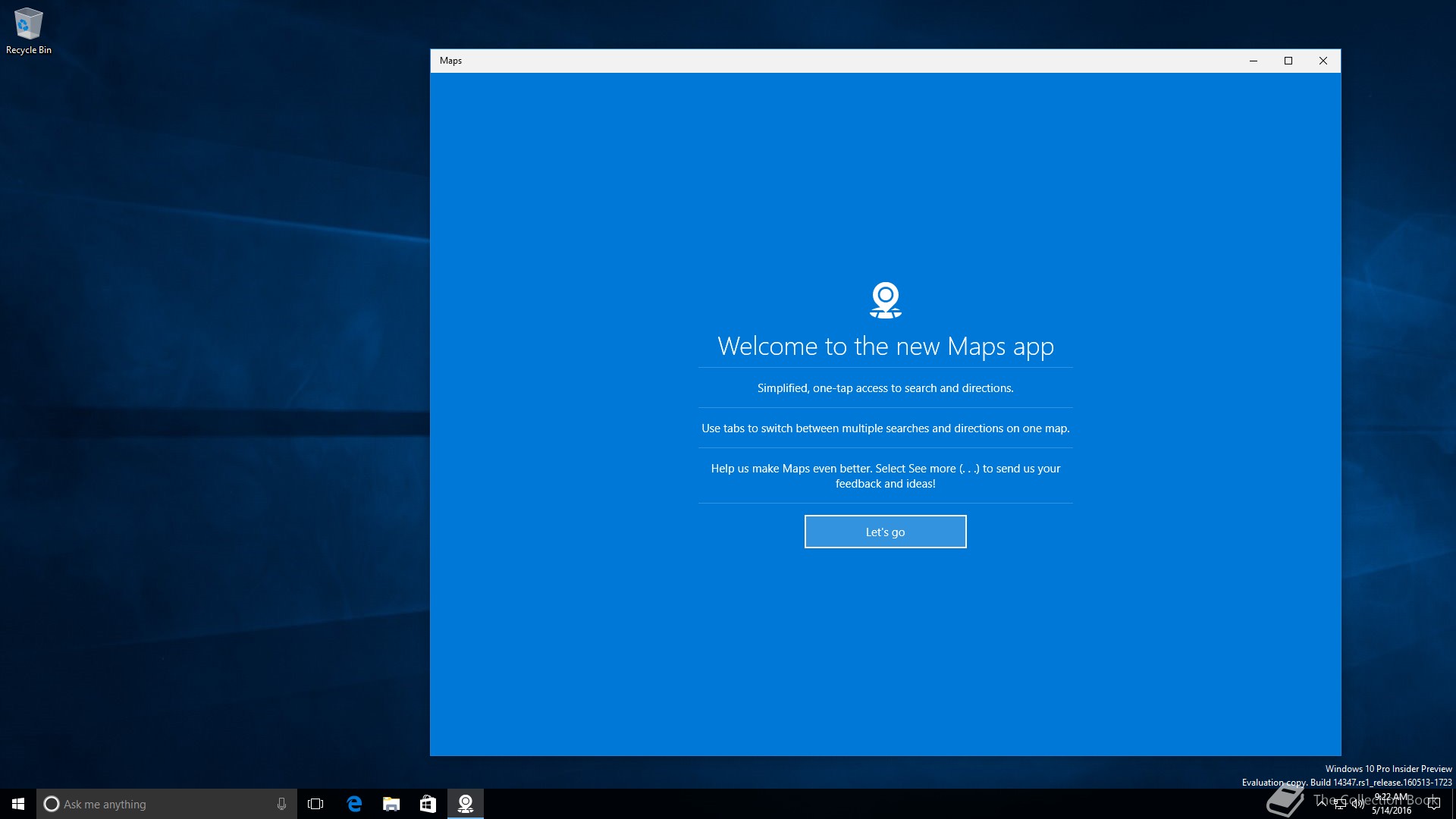Click the 'Help us make Maps even better' text
This screenshot has width=1456, height=819.
886,476
